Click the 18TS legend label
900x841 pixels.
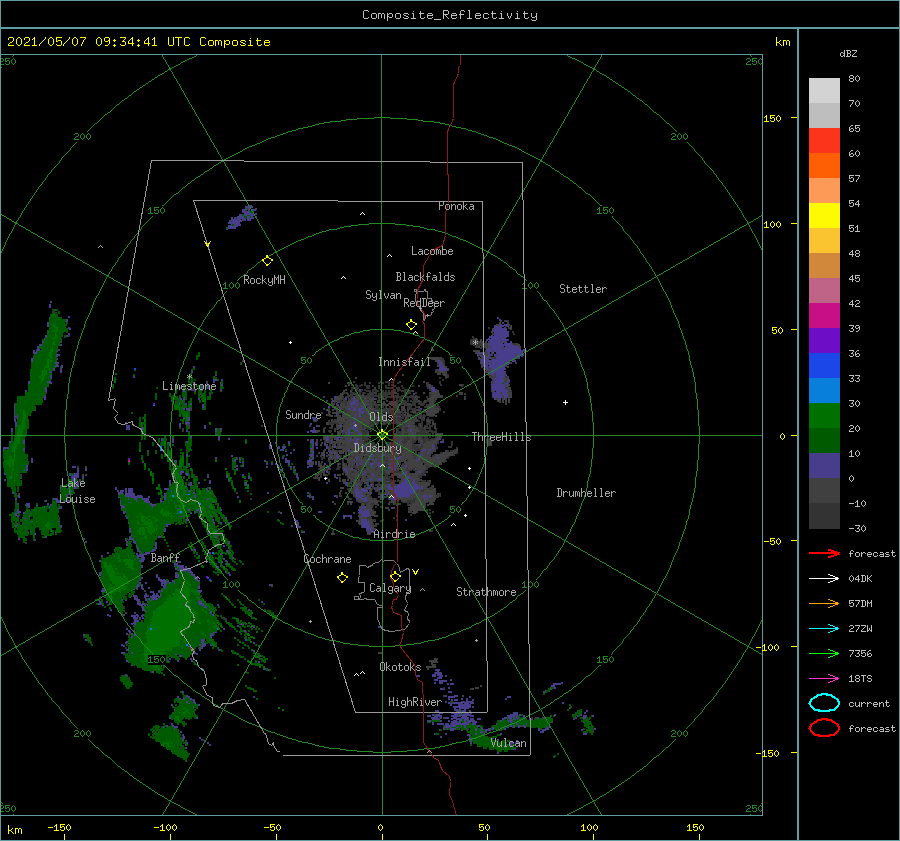tap(860, 679)
